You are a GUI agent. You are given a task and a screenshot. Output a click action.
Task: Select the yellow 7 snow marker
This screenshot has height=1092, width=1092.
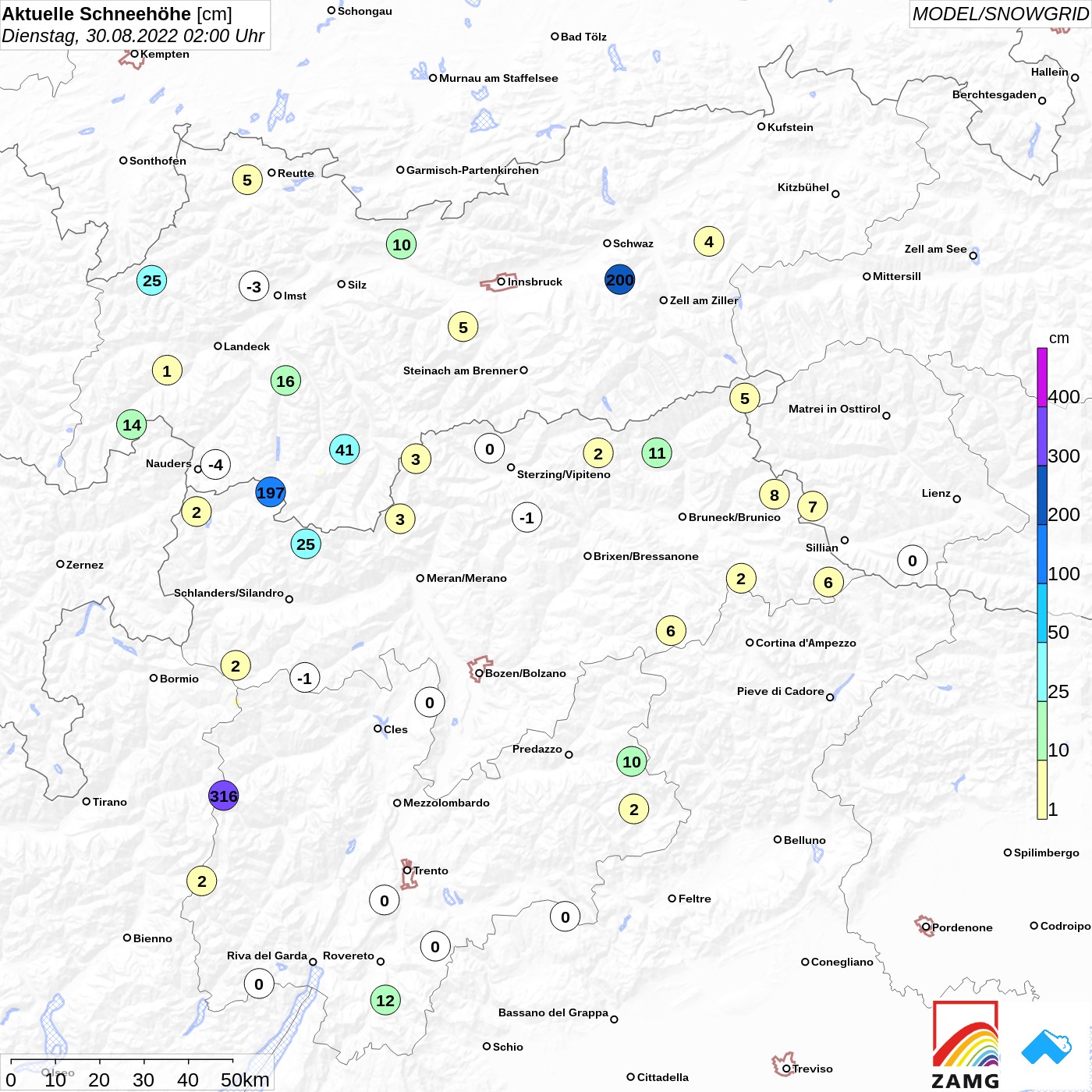[813, 507]
